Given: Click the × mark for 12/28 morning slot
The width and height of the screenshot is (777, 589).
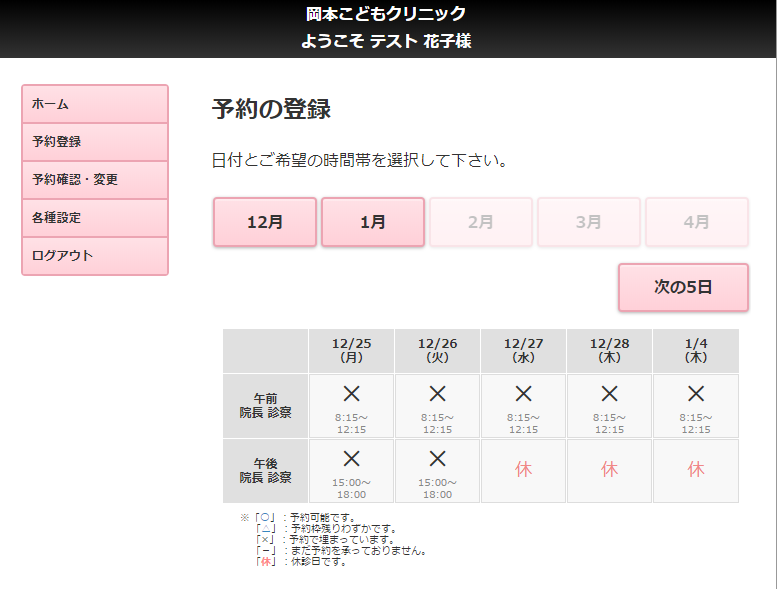Looking at the screenshot, I should pos(609,394).
